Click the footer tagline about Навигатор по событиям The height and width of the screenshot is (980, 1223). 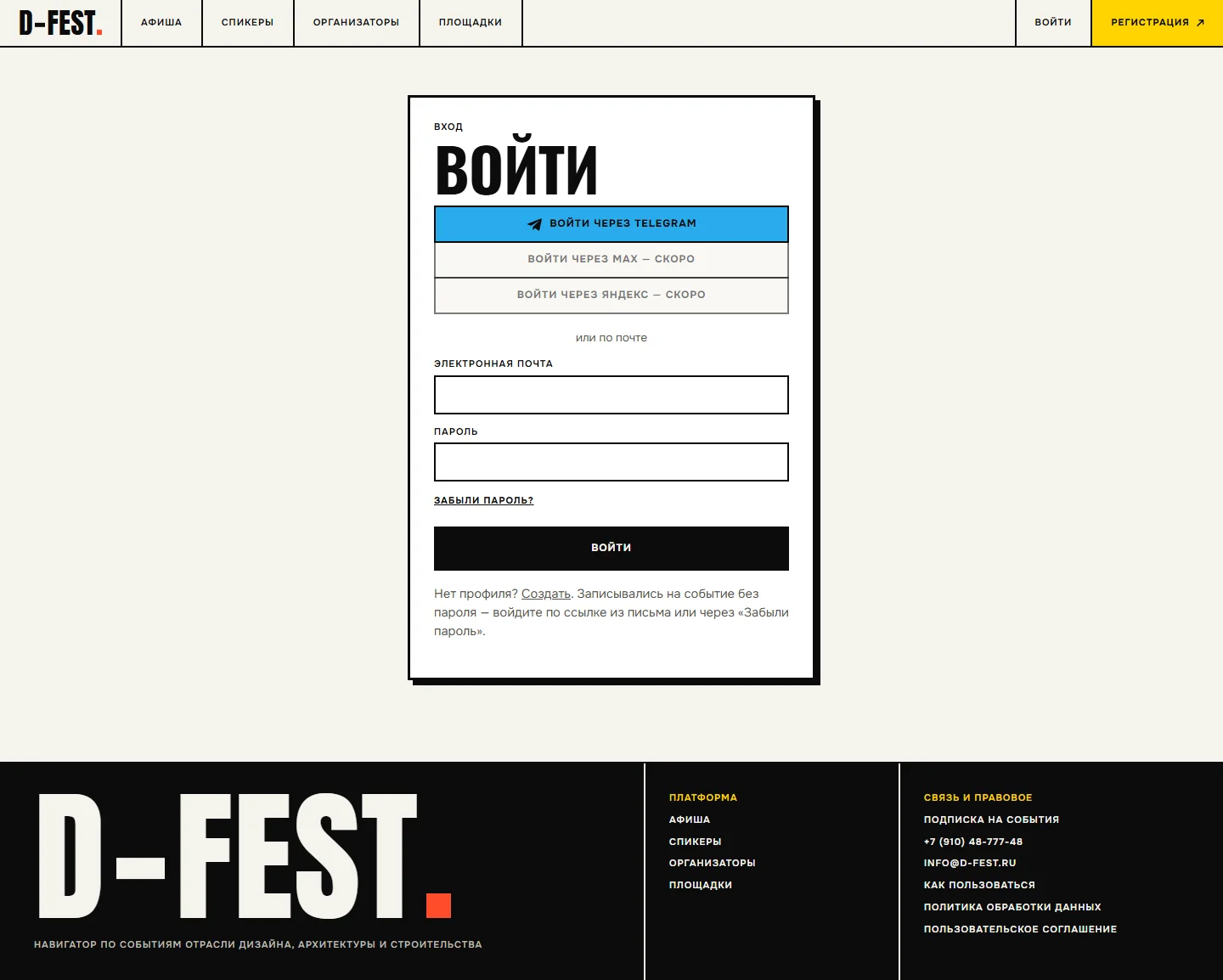pos(258,944)
